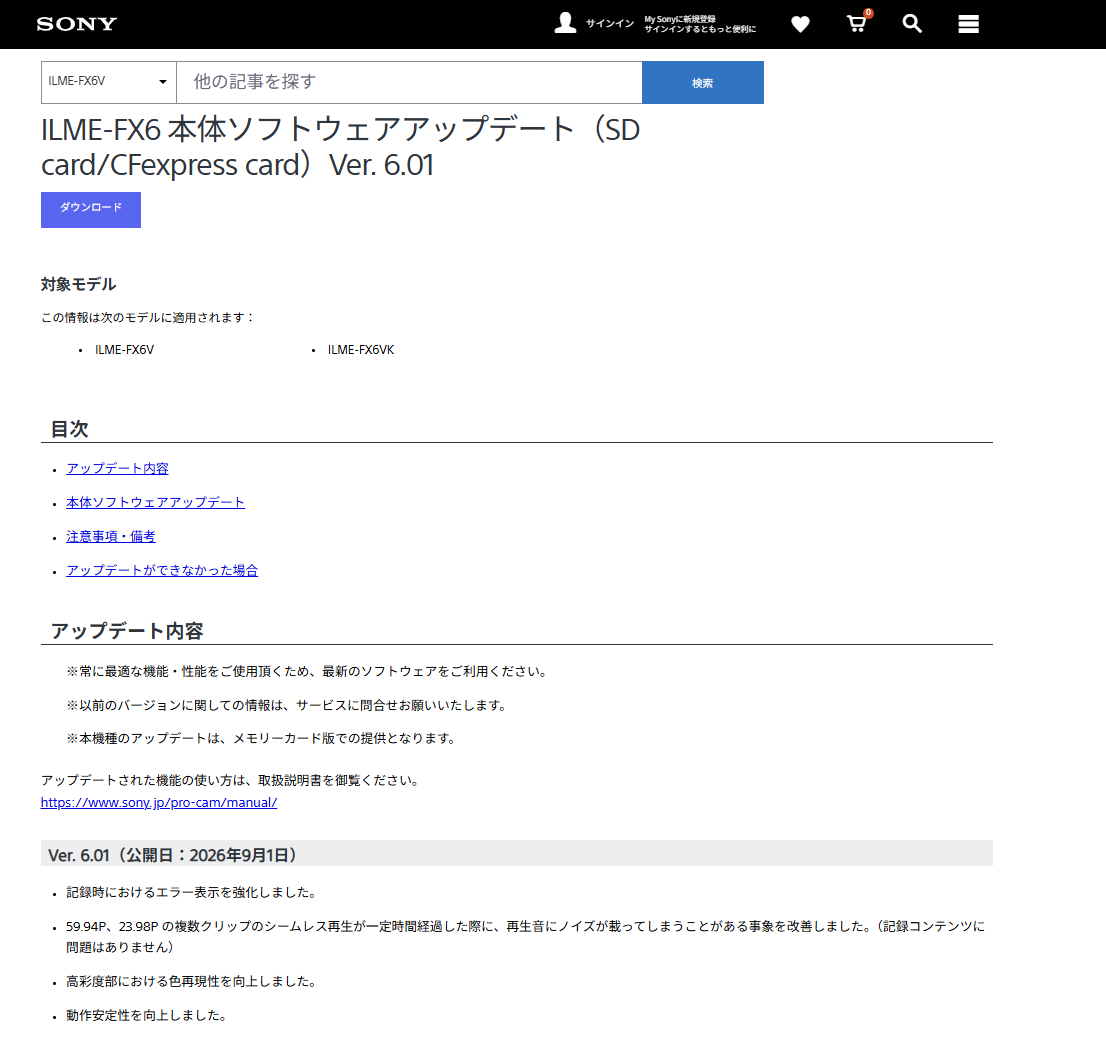Click the 記録時におけるエラー表示を強化しました bullet
Image resolution: width=1106 pixels, height=1045 pixels.
pyautogui.click(x=193, y=893)
